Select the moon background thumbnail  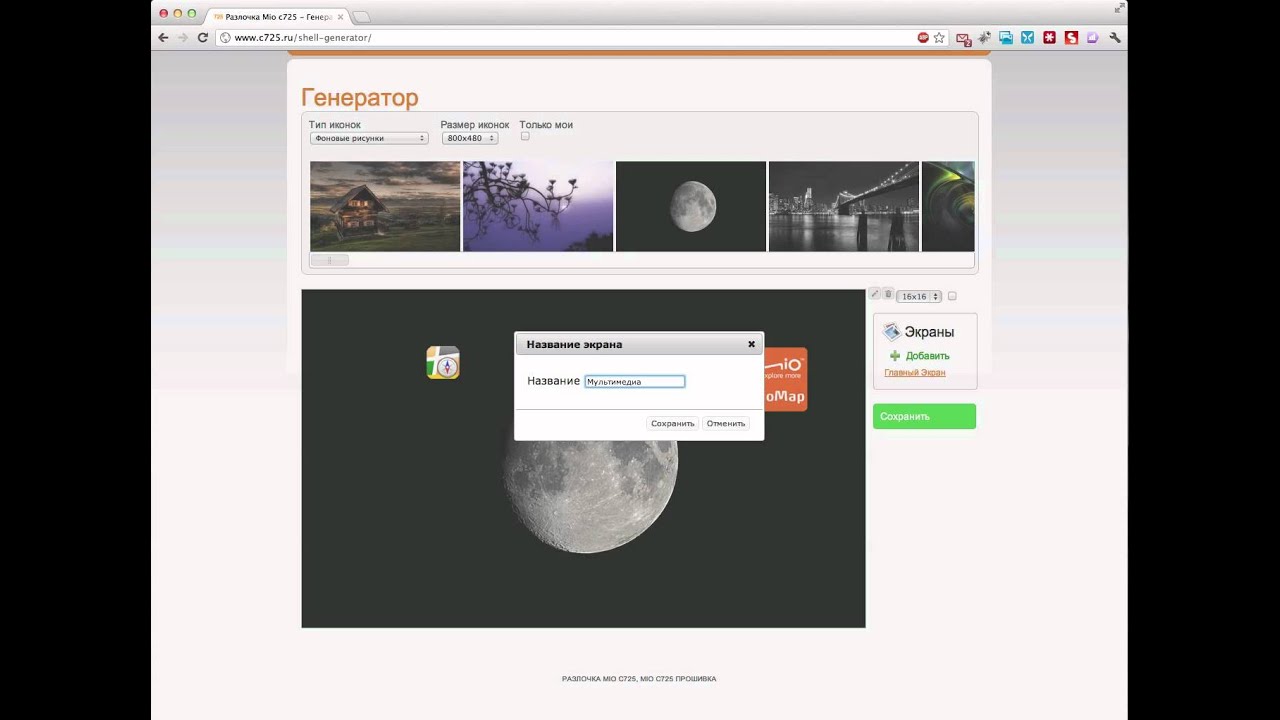tap(691, 206)
